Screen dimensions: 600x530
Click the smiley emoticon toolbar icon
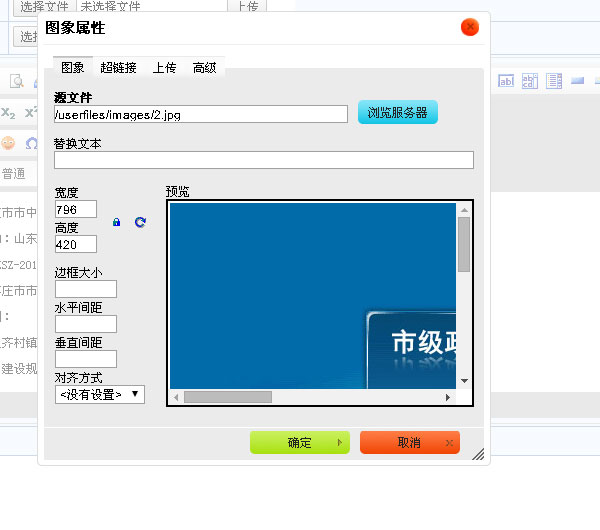pos(8,143)
